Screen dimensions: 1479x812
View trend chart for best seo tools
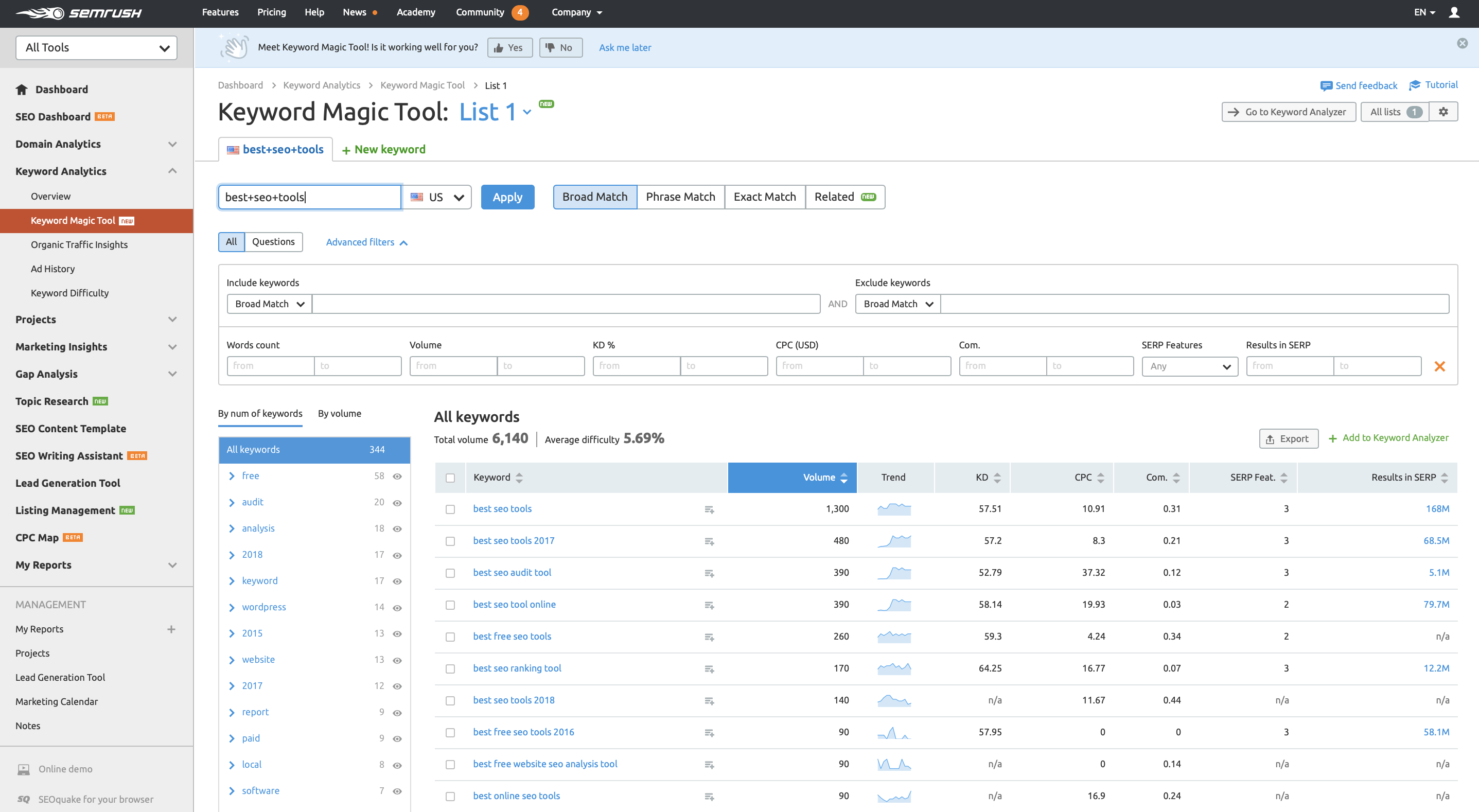(x=894, y=509)
